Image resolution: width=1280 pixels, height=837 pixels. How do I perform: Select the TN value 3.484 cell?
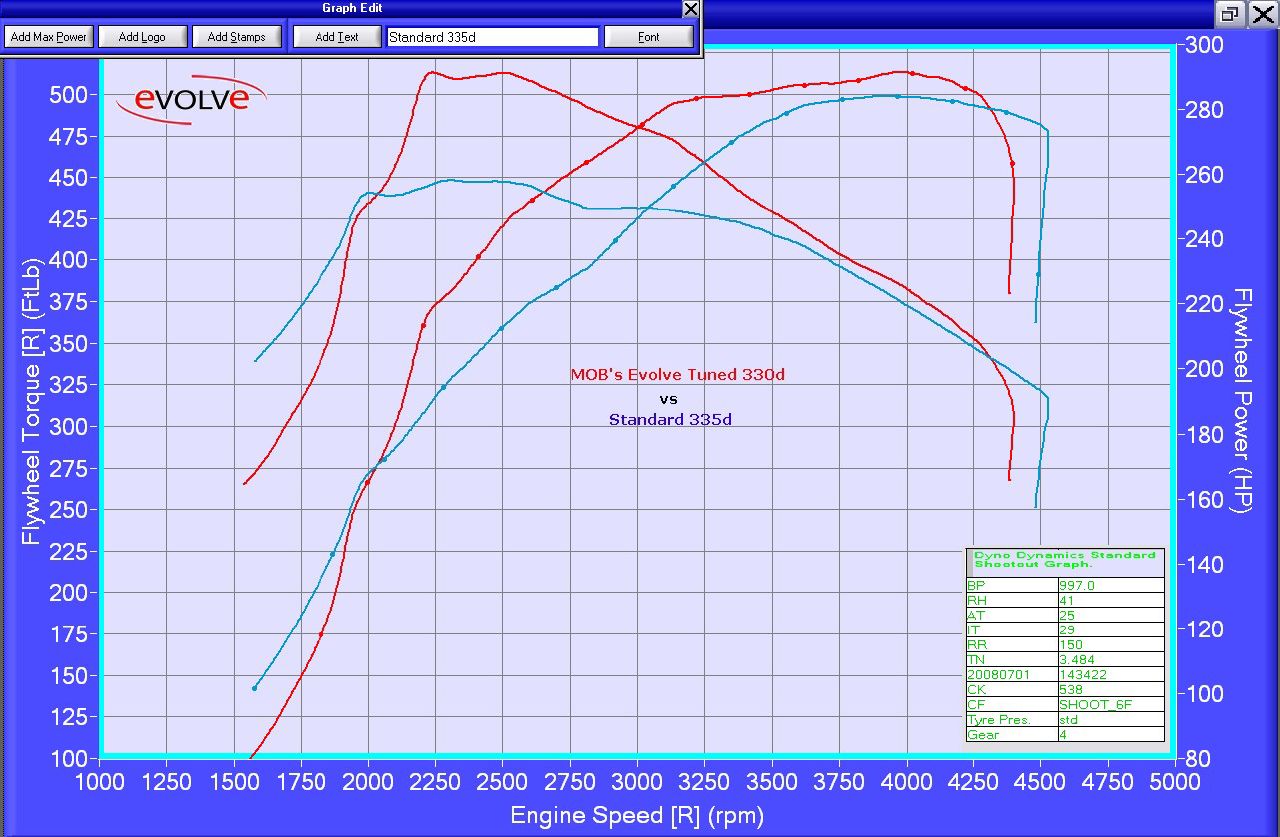(x=1110, y=660)
